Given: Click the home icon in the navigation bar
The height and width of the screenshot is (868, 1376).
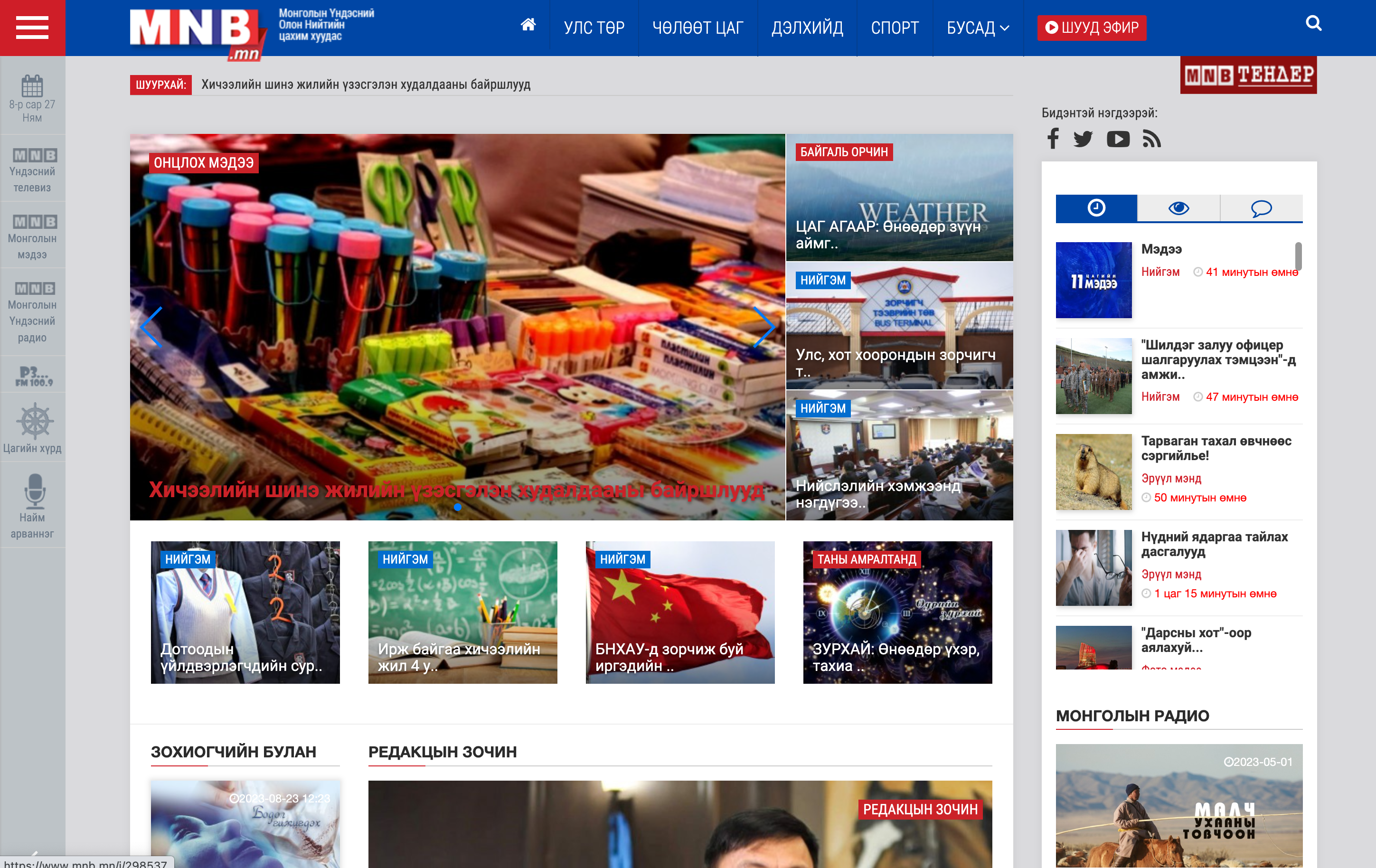Looking at the screenshot, I should 528,25.
